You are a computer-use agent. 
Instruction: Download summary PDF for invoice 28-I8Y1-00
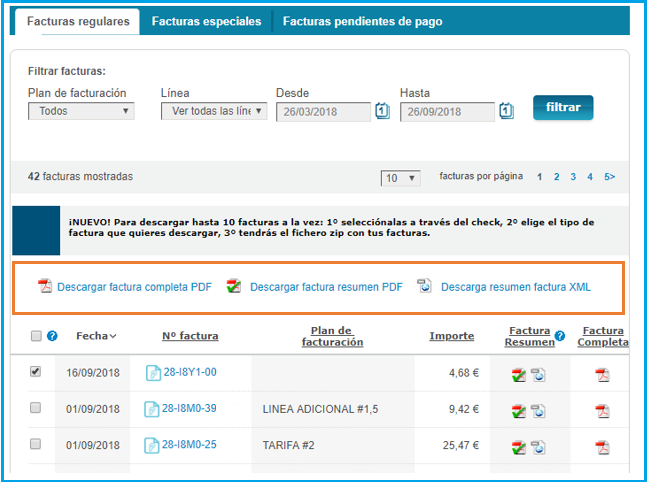[x=519, y=375]
